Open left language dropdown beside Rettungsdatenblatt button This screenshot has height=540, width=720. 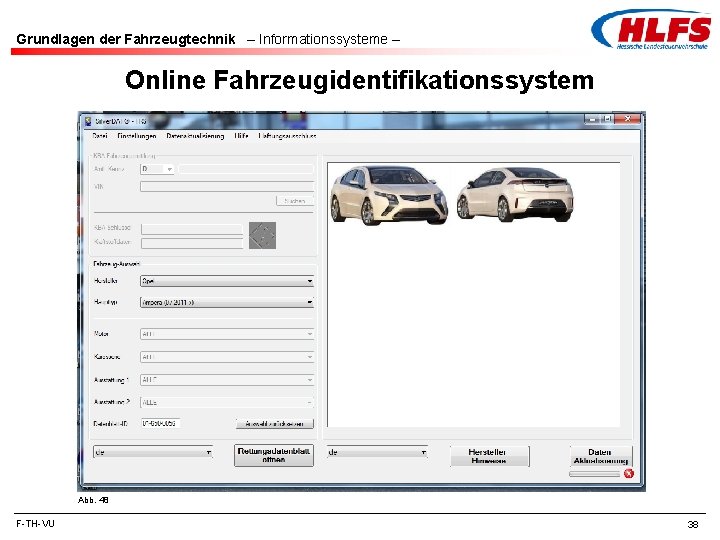pyautogui.click(x=153, y=452)
